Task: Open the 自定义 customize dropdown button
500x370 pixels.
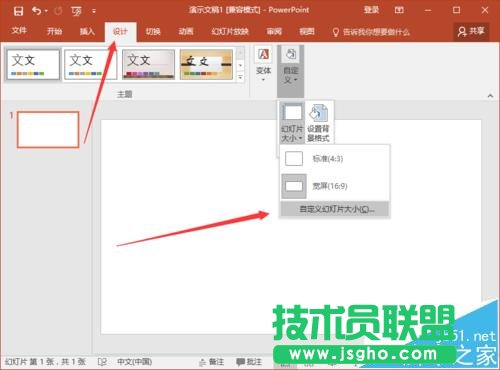Action: (x=291, y=71)
